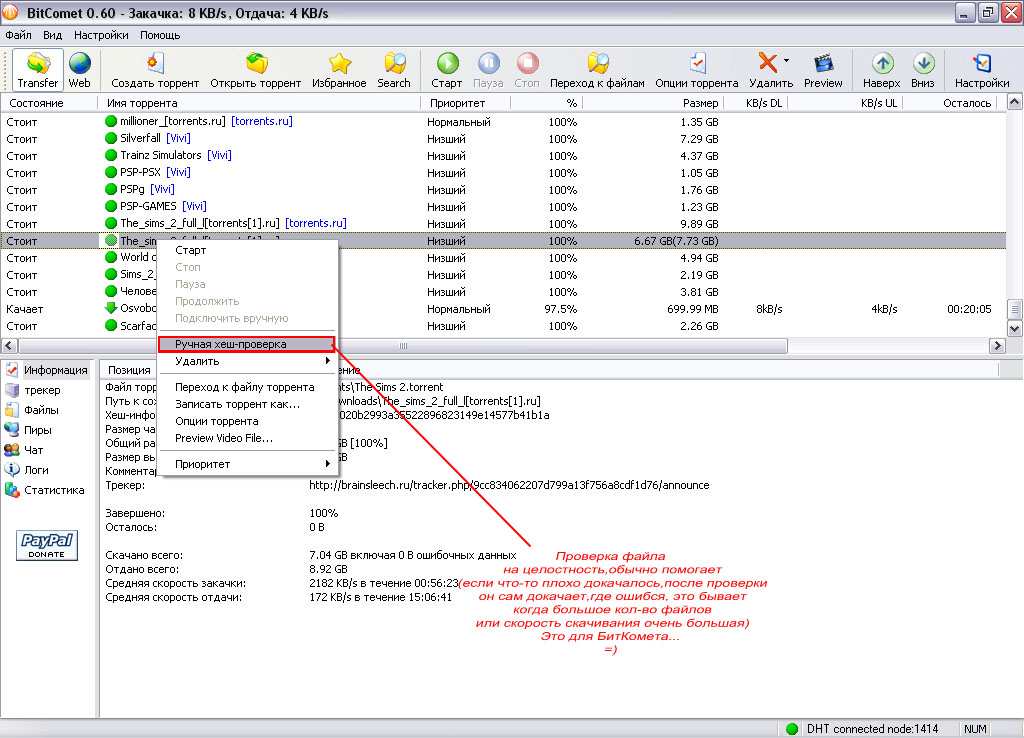The image size is (1024, 738).
Task: Sort by Размер column header
Action: (x=653, y=103)
